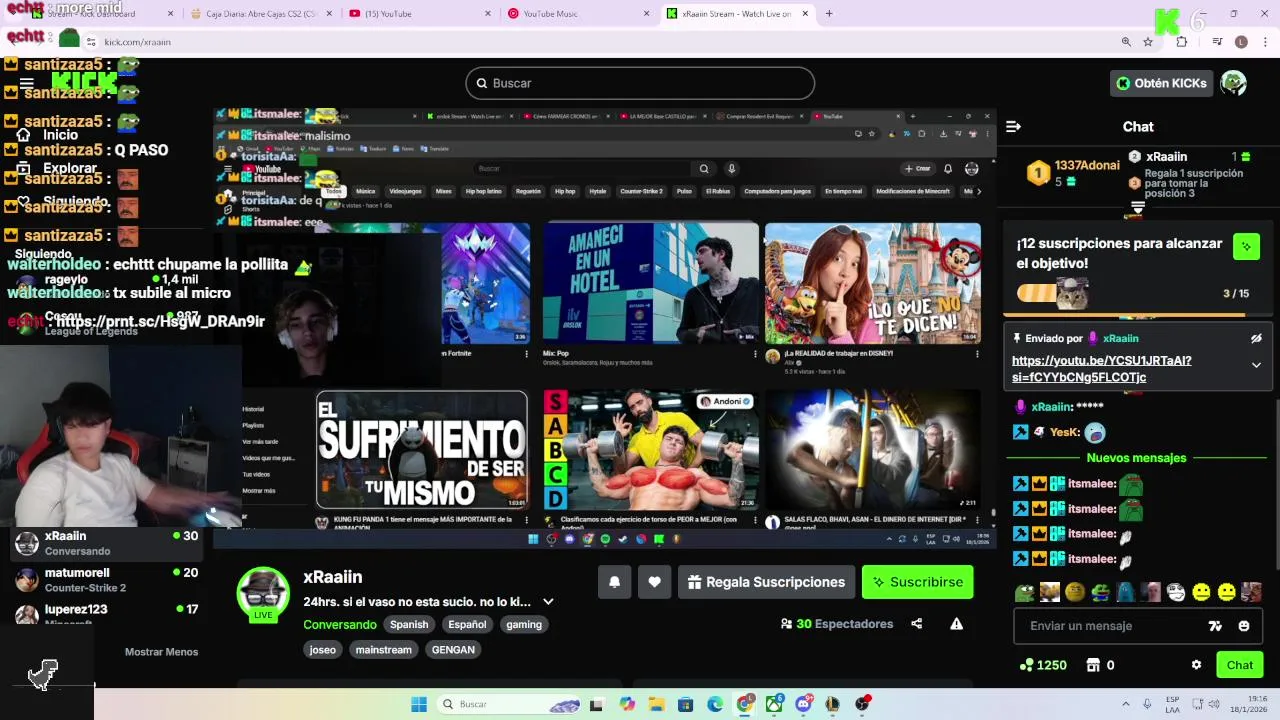Hide the pinned message

pyautogui.click(x=1256, y=339)
